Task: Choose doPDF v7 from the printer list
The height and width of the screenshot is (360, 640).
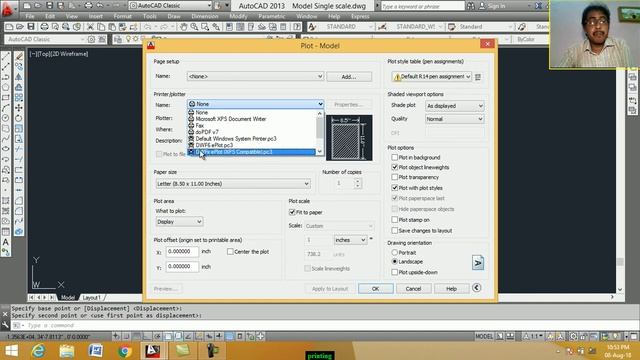Action: tap(207, 132)
